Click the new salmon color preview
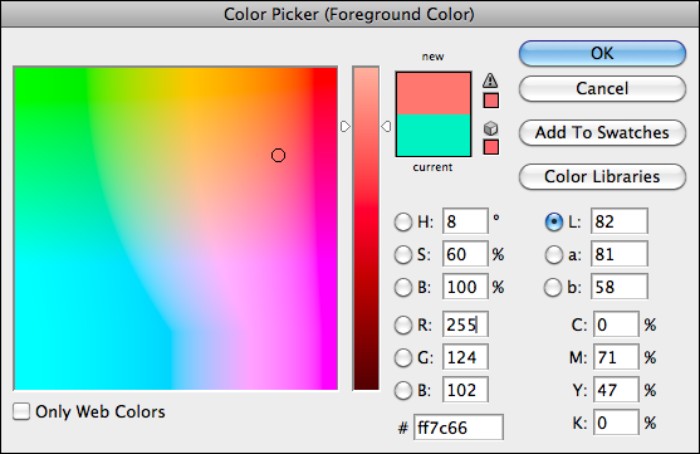This screenshot has height=454, width=700. 433,92
